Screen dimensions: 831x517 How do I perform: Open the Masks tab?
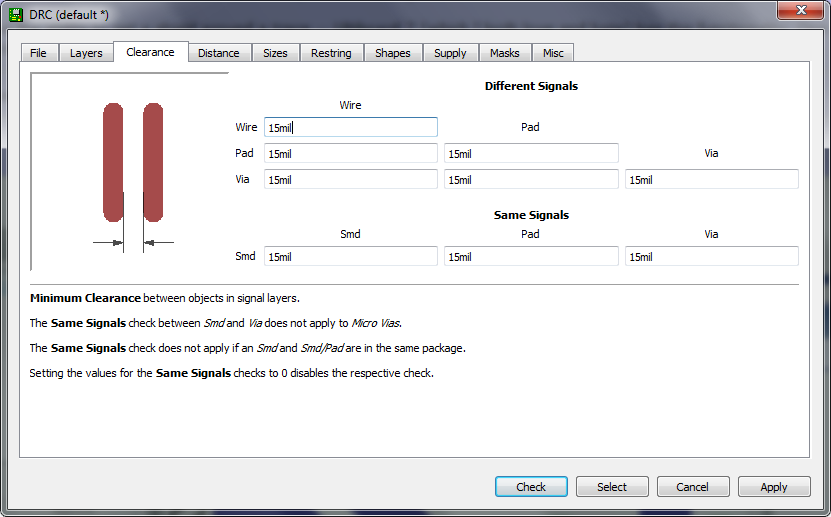coord(505,53)
